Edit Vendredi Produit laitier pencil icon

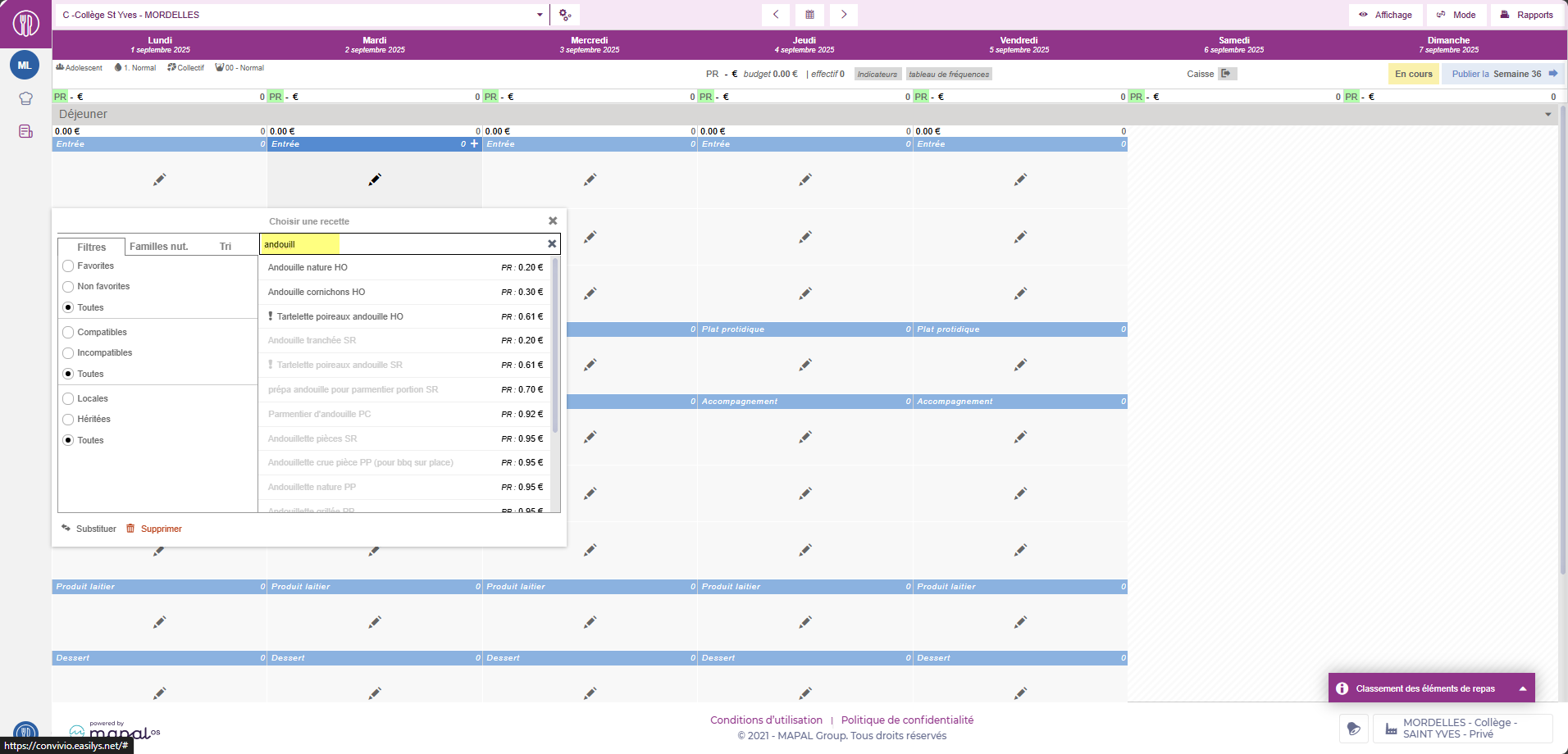click(x=1020, y=622)
